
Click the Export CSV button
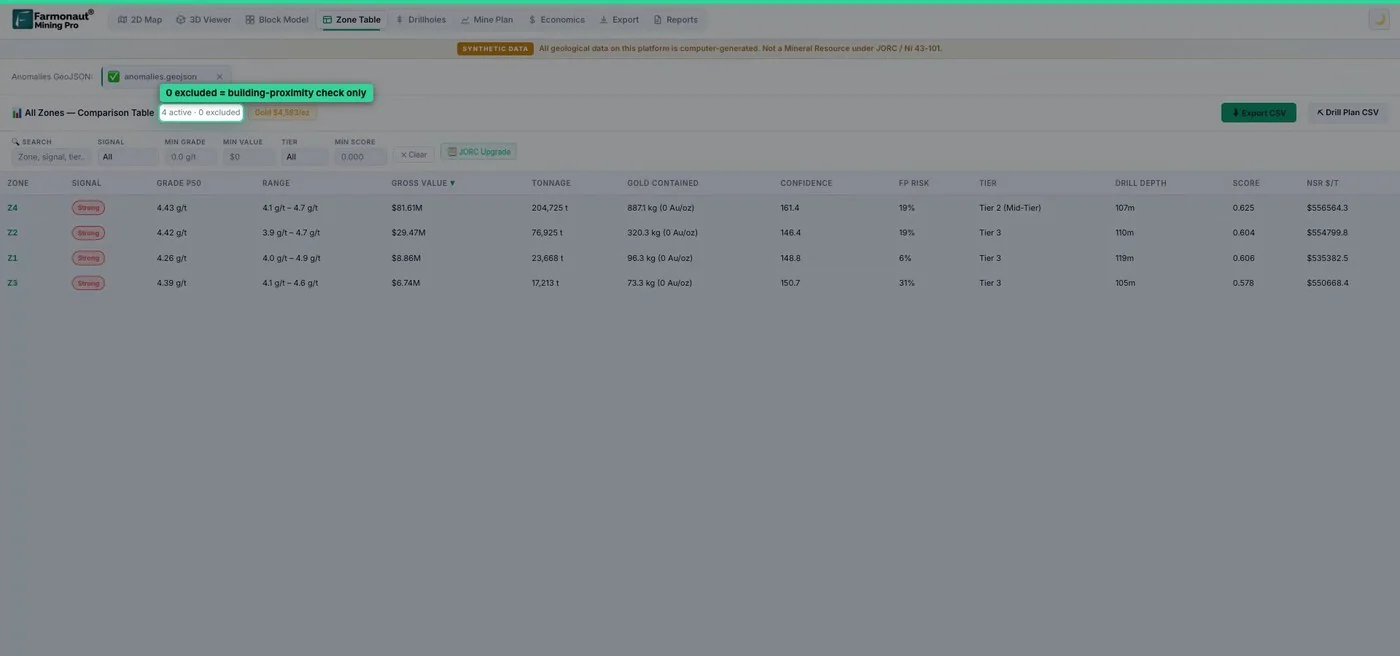click(1258, 113)
